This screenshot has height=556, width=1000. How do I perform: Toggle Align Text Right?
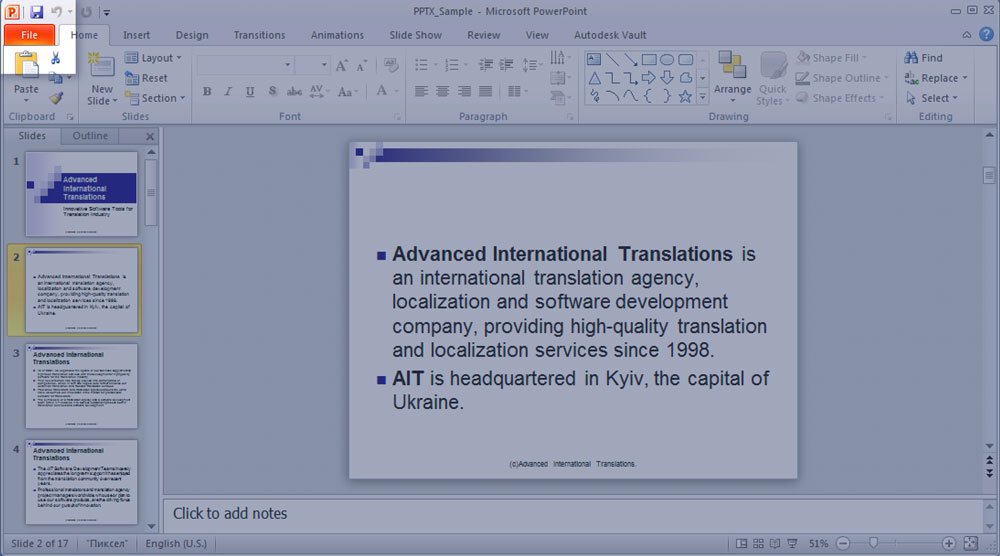click(464, 91)
